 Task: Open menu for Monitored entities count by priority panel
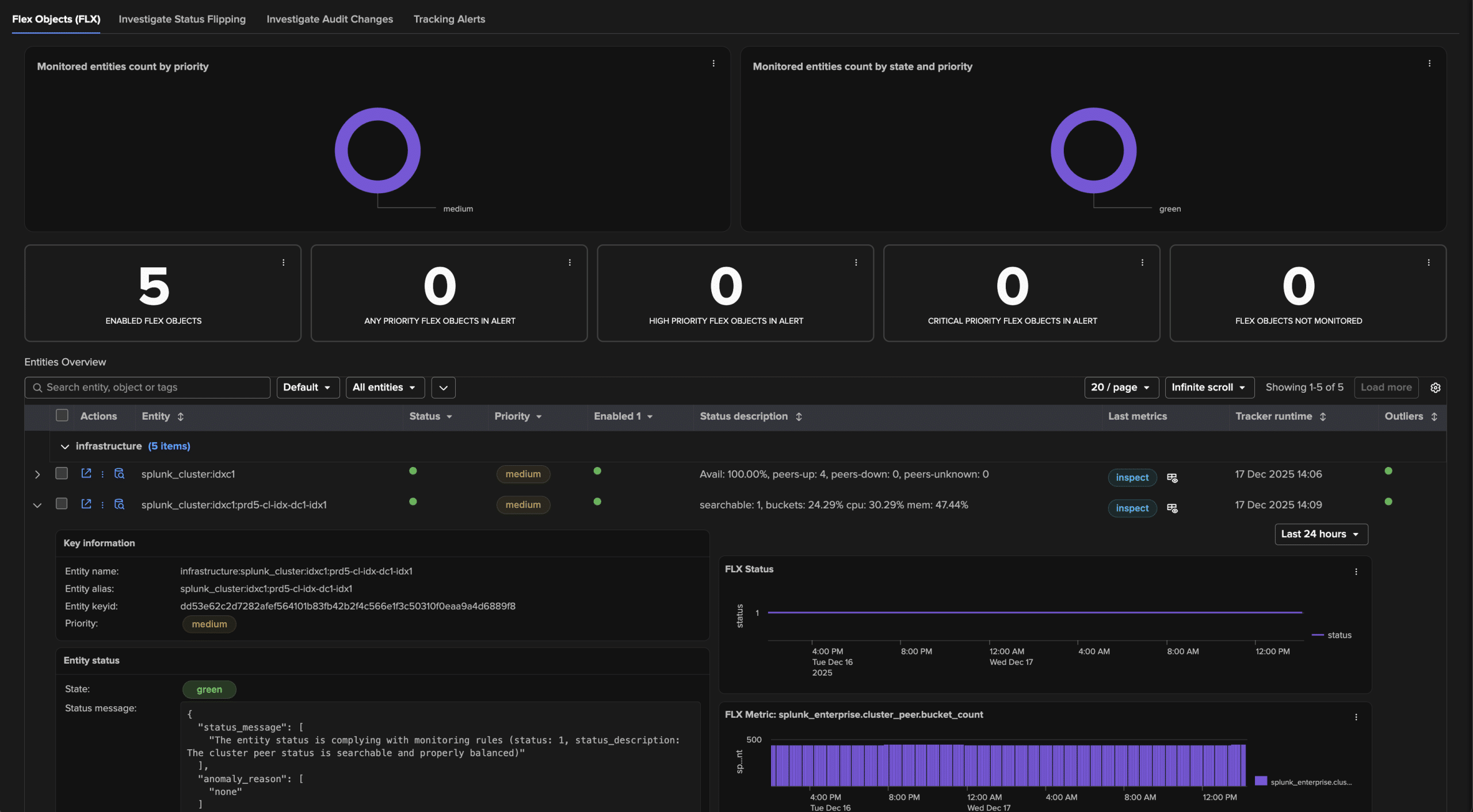click(713, 63)
